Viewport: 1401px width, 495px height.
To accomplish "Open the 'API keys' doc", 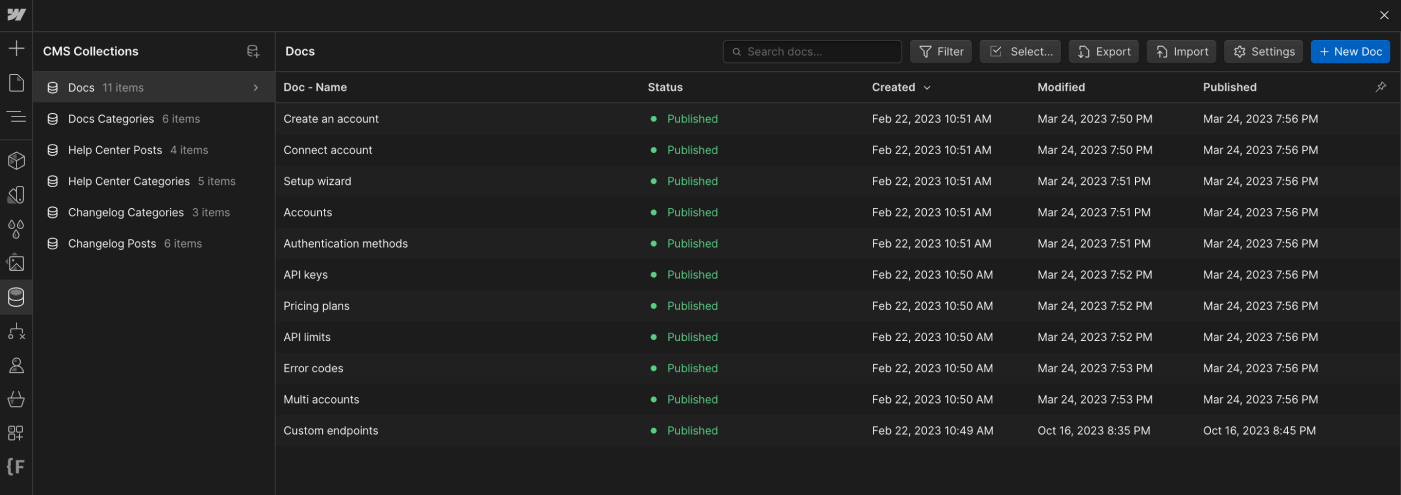I will (x=305, y=274).
